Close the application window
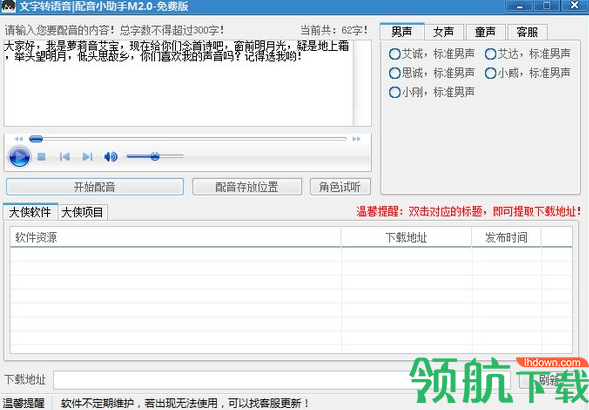This screenshot has width=589, height=410. tap(575, 6)
